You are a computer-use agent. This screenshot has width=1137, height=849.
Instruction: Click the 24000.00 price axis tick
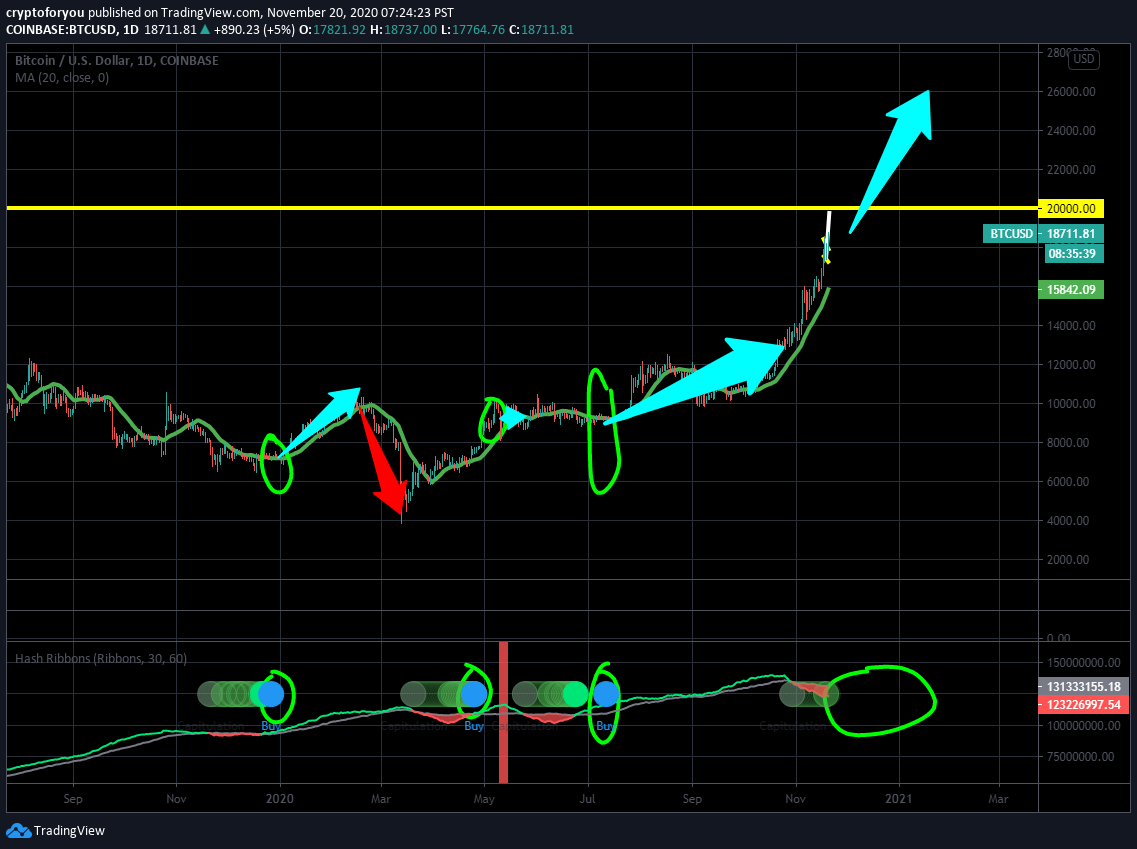coord(1071,131)
